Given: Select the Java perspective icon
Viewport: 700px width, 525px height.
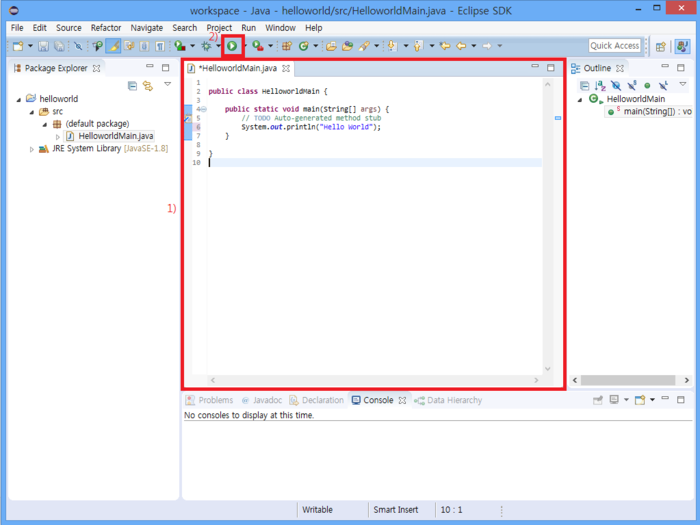Looking at the screenshot, I should 682,46.
